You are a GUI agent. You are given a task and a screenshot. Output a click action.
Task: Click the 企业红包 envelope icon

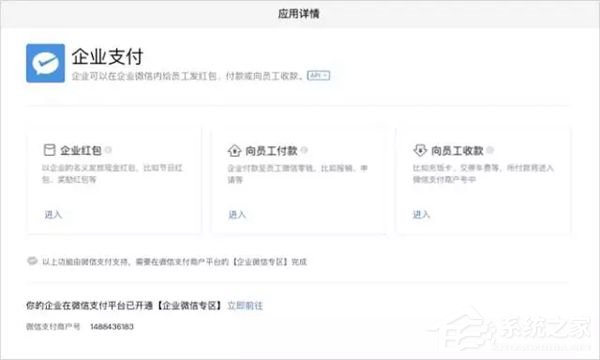point(49,150)
